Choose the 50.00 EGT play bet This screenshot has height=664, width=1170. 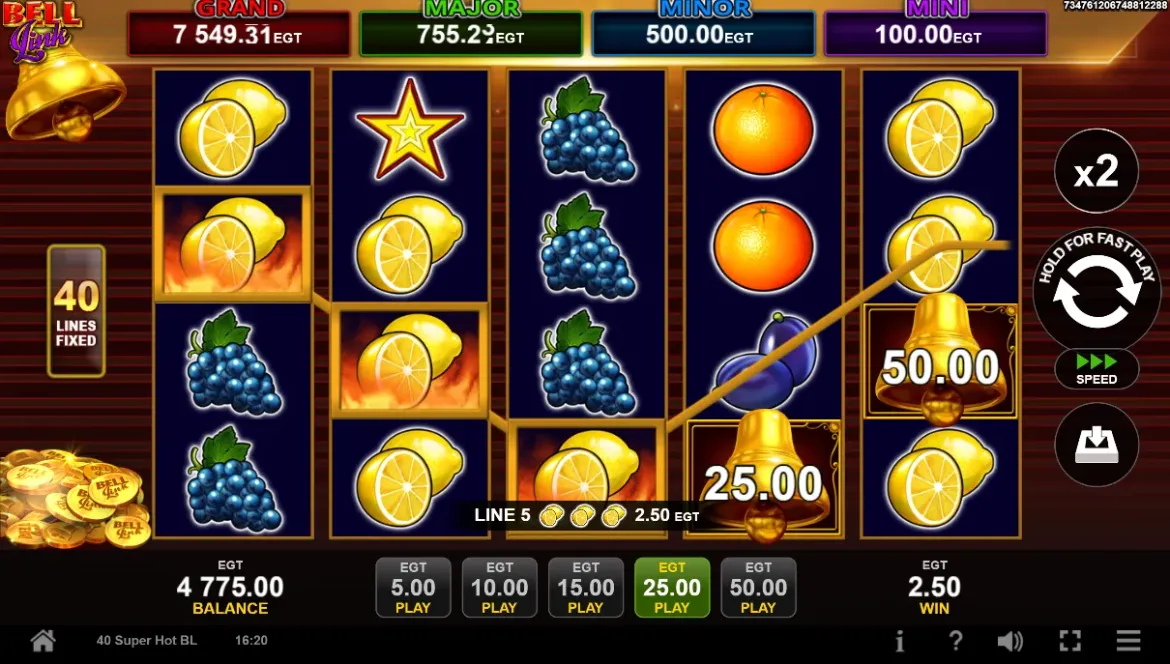click(x=758, y=587)
